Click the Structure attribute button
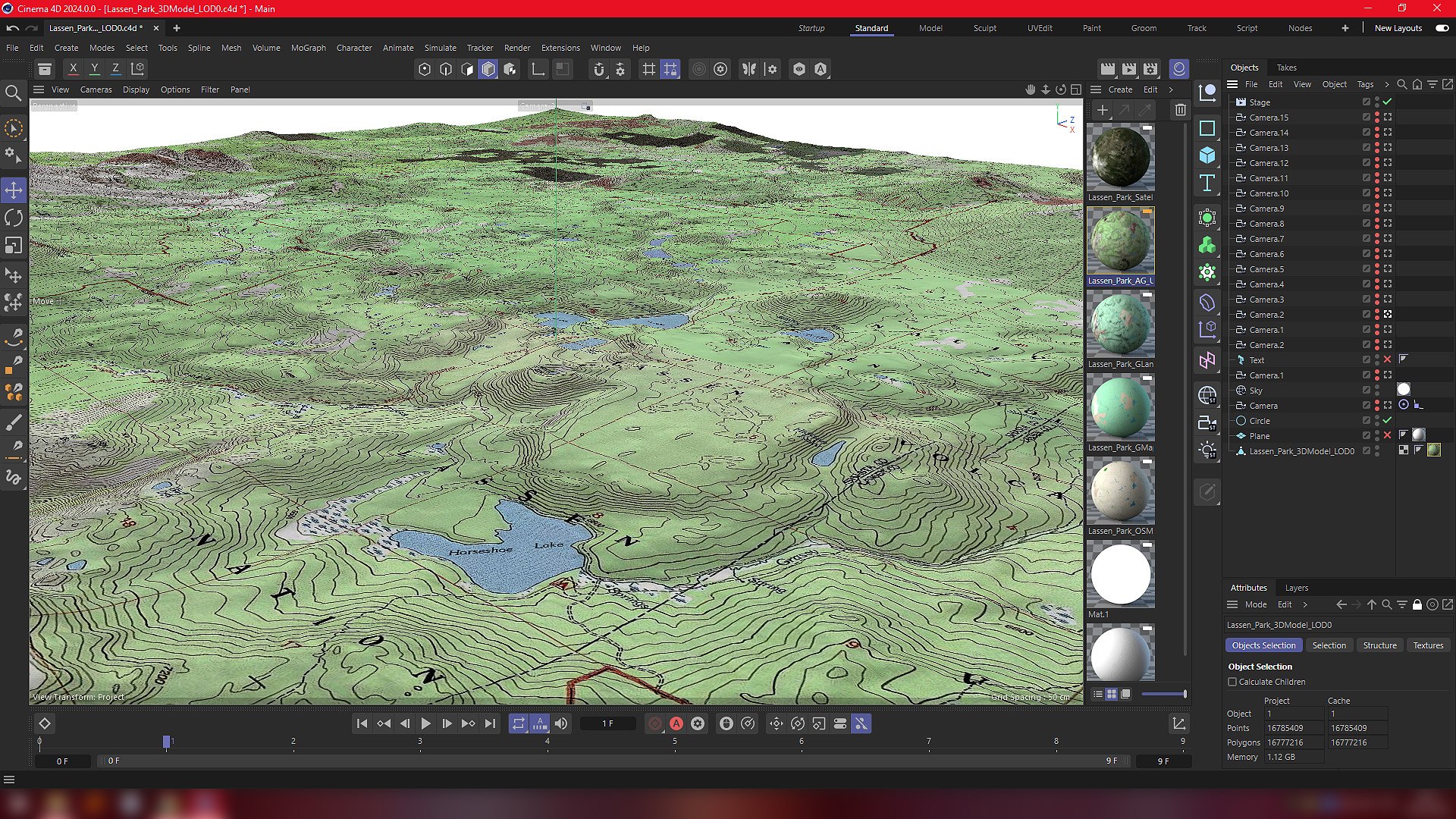The height and width of the screenshot is (819, 1456). click(x=1379, y=645)
